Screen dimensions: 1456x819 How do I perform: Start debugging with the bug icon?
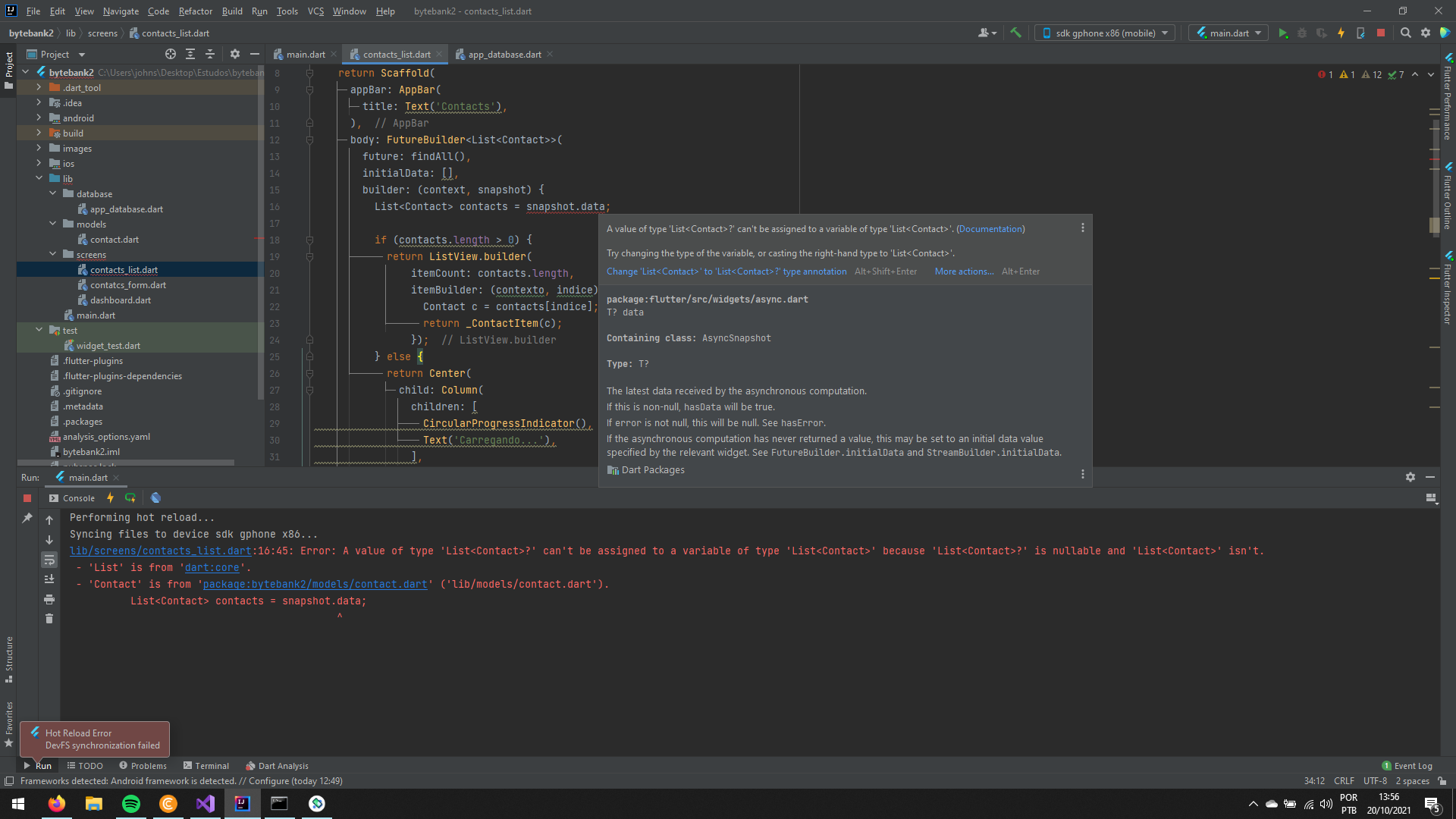click(x=1302, y=33)
